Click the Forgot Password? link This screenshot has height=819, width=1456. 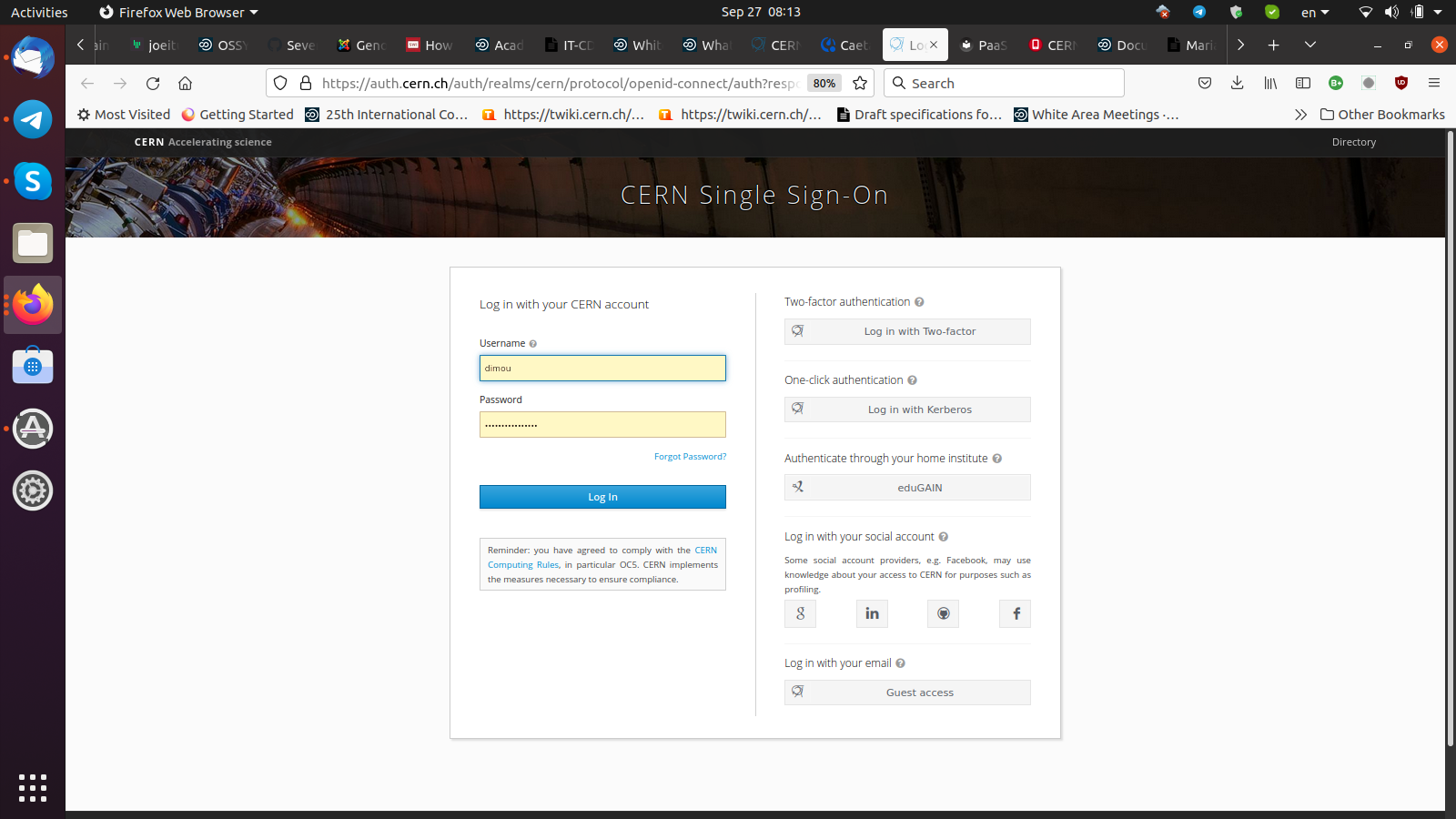click(x=690, y=457)
